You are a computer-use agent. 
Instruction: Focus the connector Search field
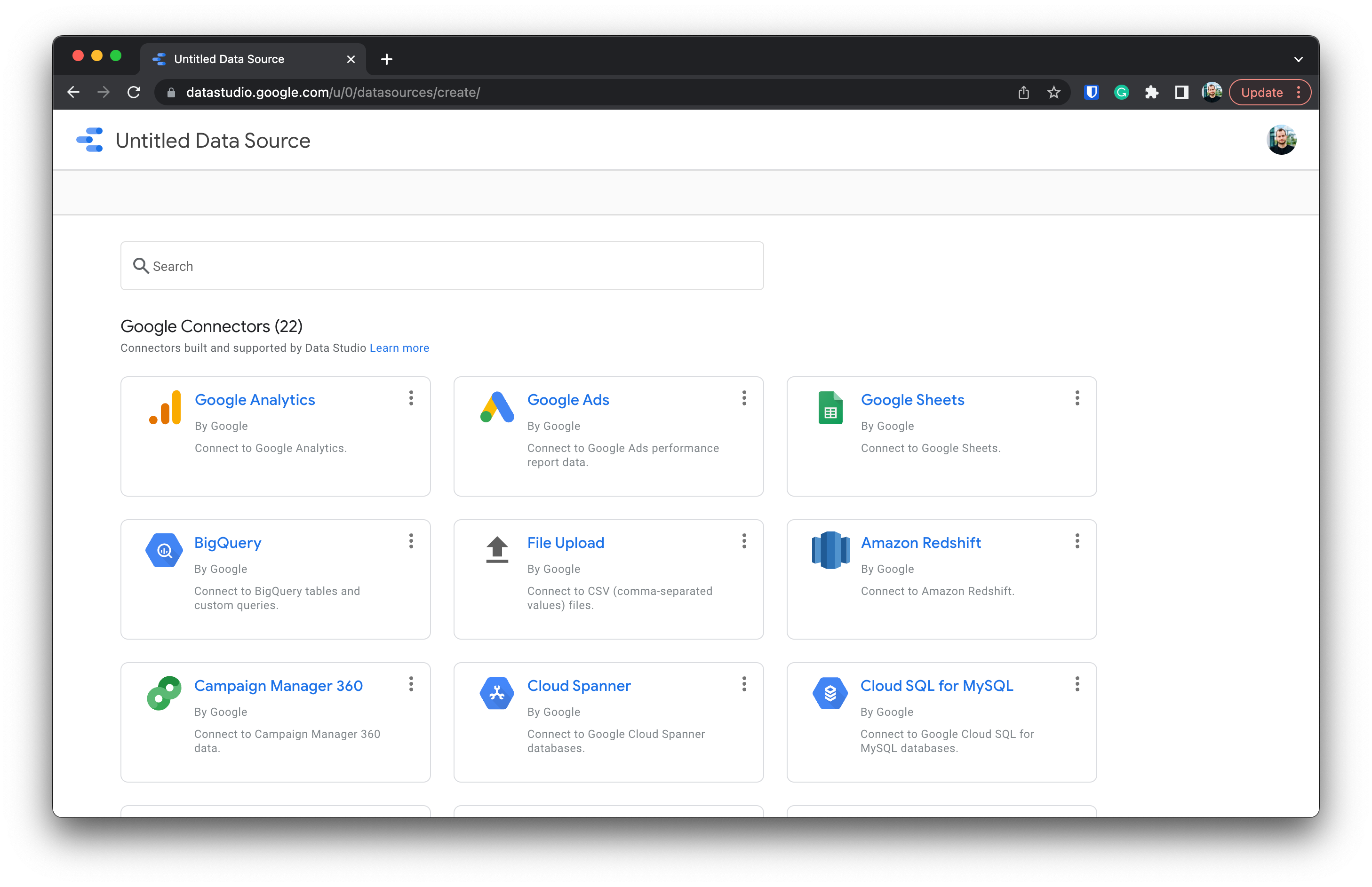(442, 266)
